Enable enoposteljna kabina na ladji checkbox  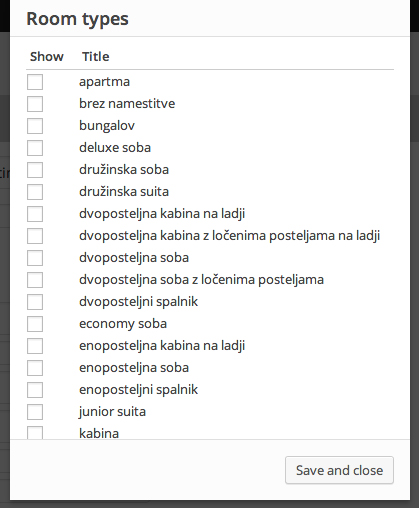(35, 346)
